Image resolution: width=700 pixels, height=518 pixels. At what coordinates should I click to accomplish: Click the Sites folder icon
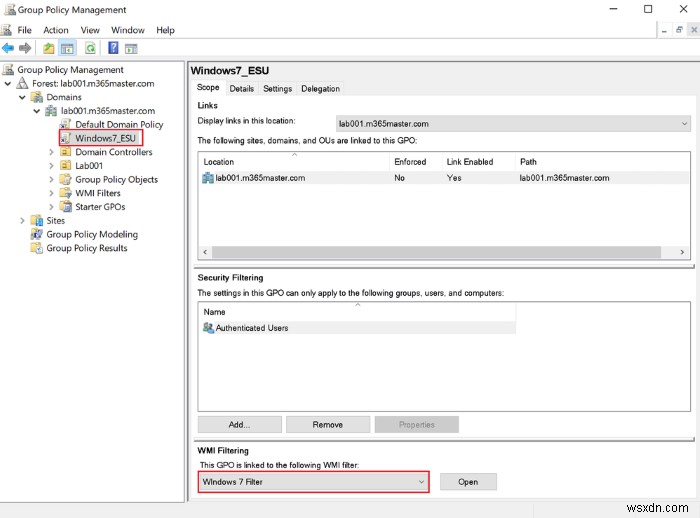(37, 221)
